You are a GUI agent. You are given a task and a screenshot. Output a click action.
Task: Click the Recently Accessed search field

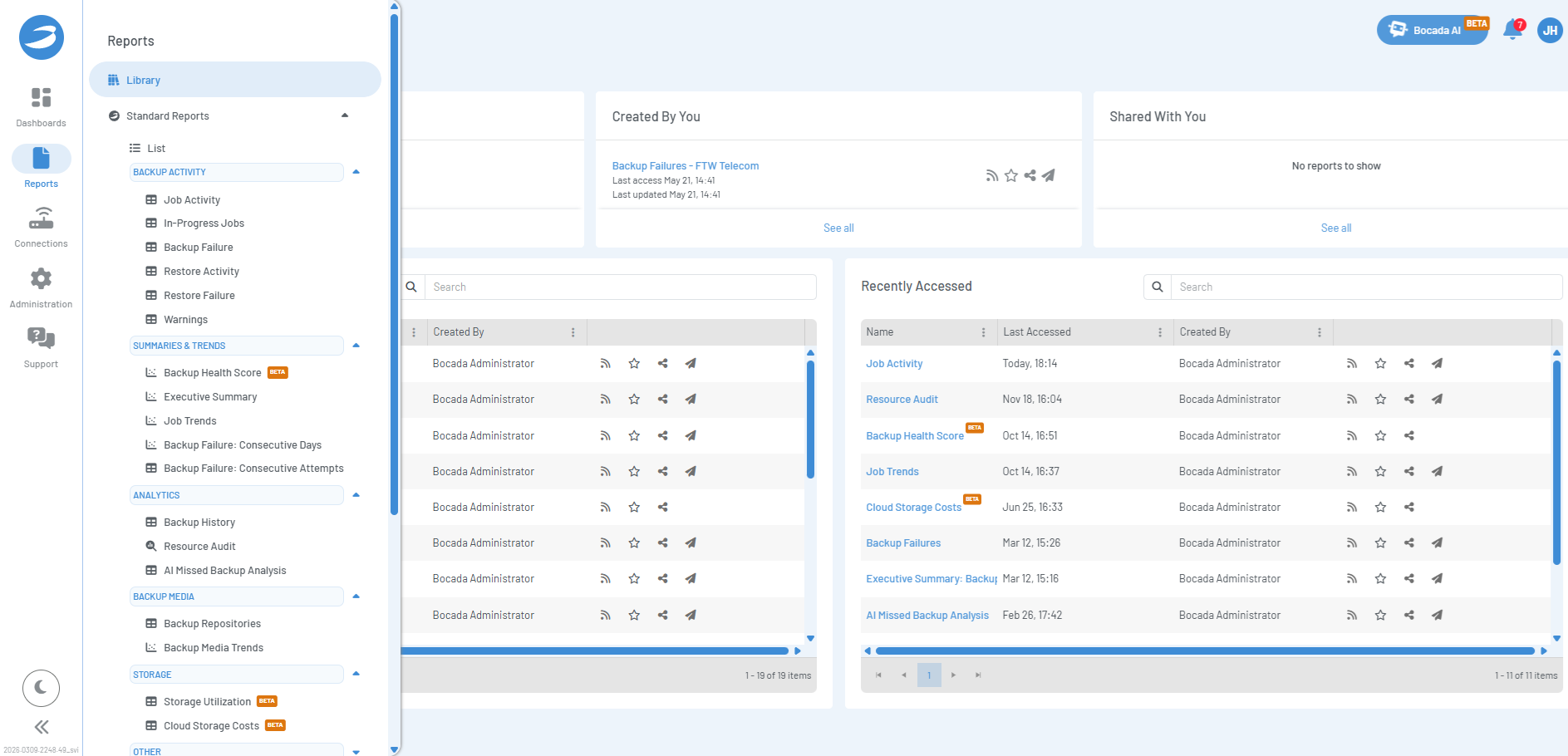pos(1366,287)
